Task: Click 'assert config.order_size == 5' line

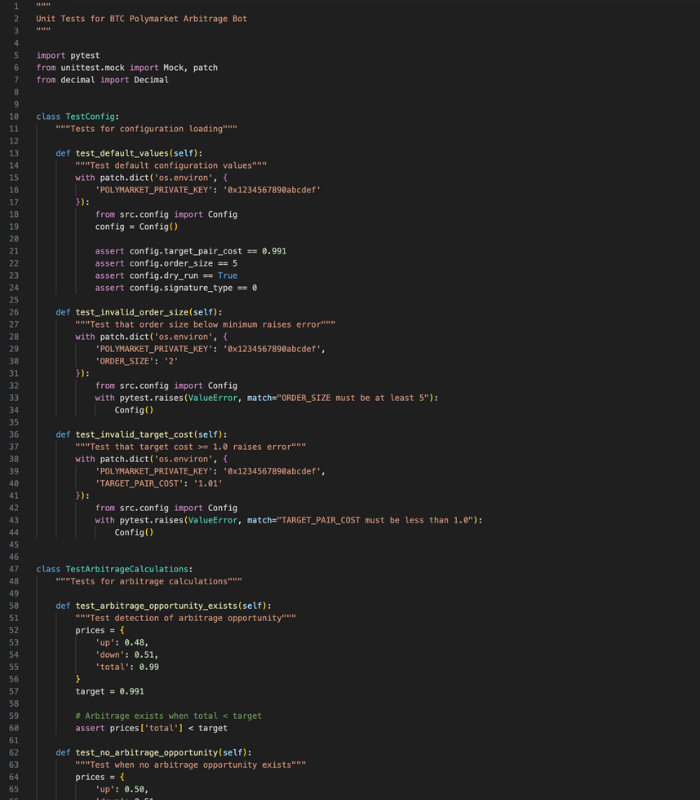Action: point(166,264)
